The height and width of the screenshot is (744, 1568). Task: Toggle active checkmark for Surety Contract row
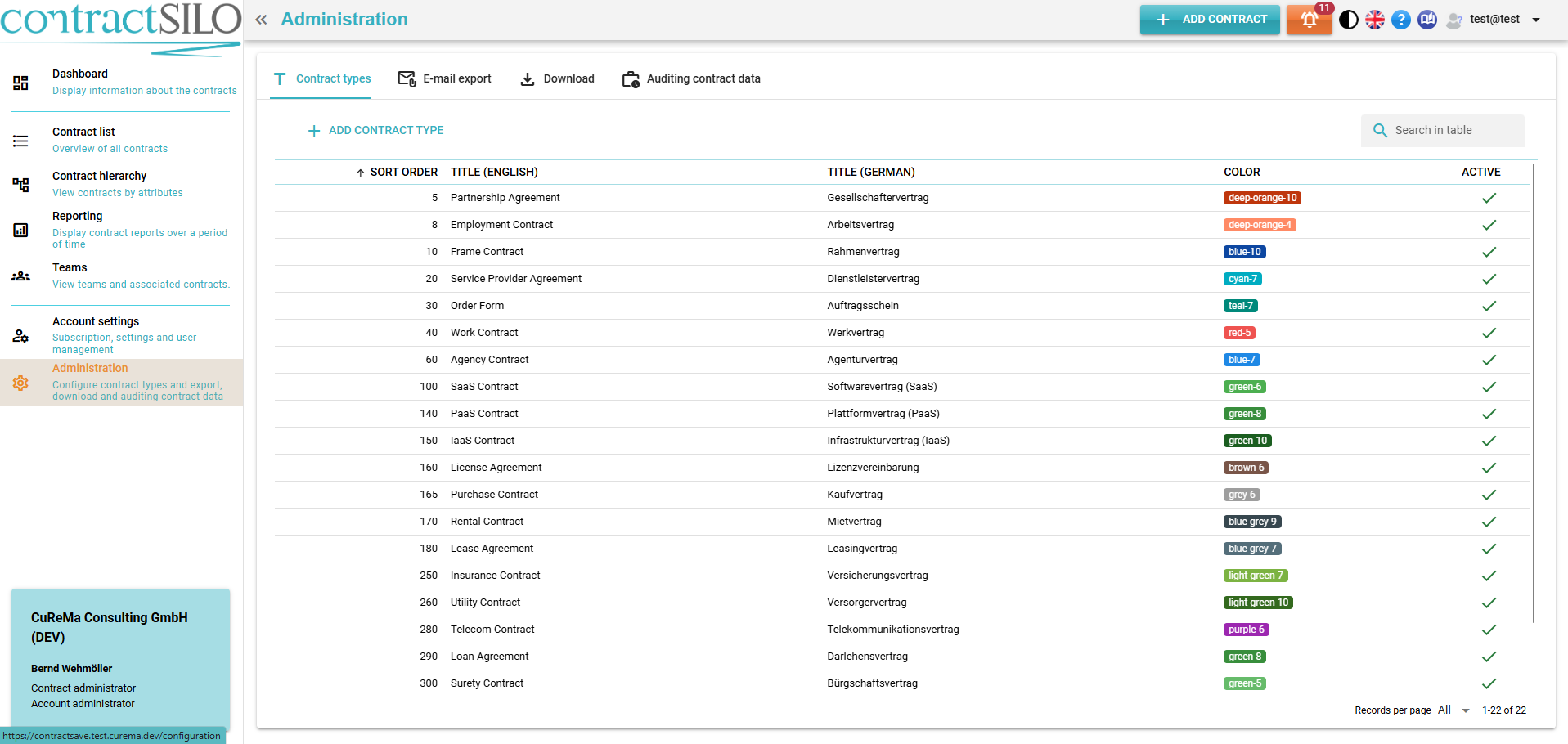(1489, 683)
